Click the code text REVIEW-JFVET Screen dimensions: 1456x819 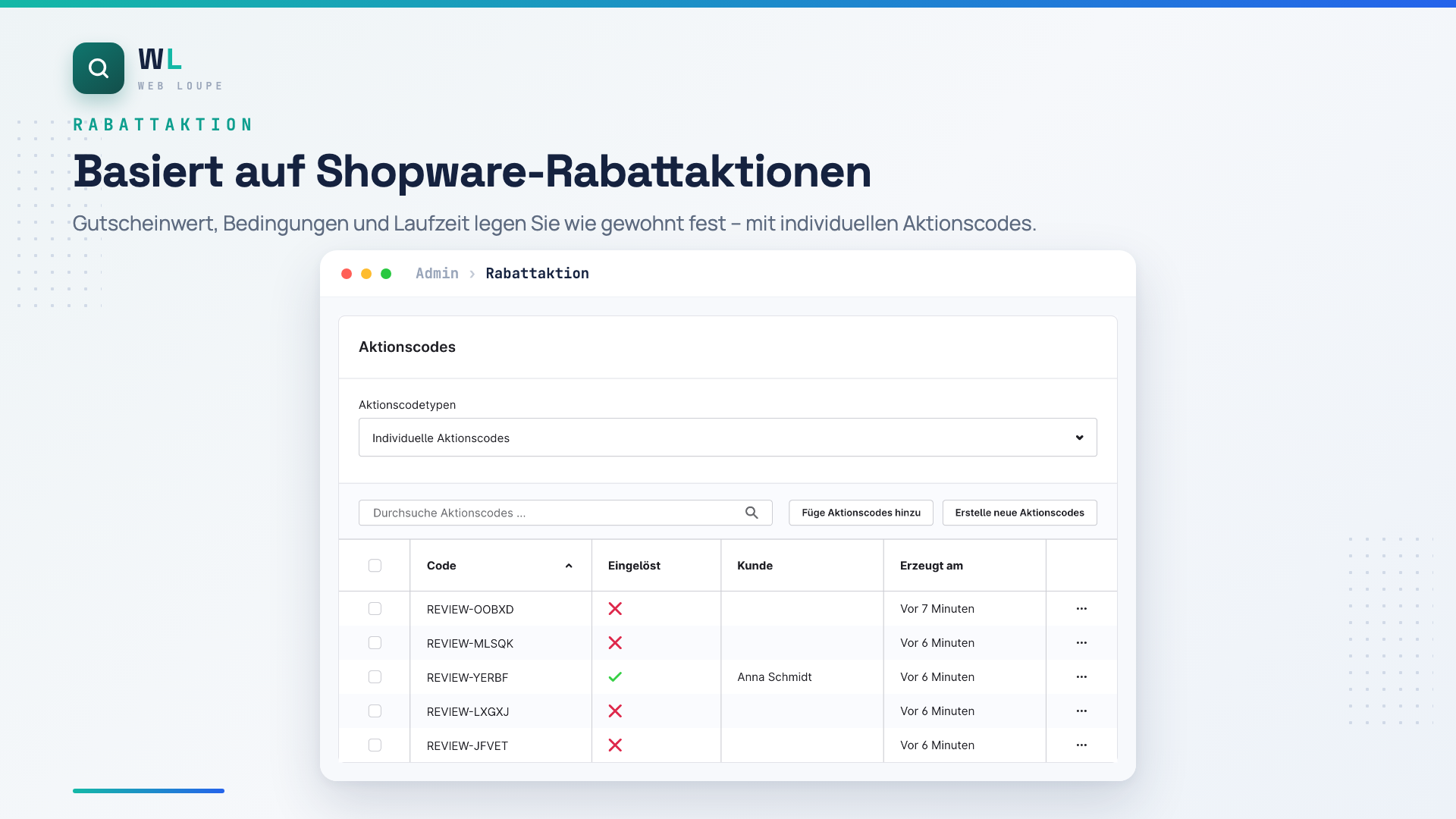(x=467, y=746)
